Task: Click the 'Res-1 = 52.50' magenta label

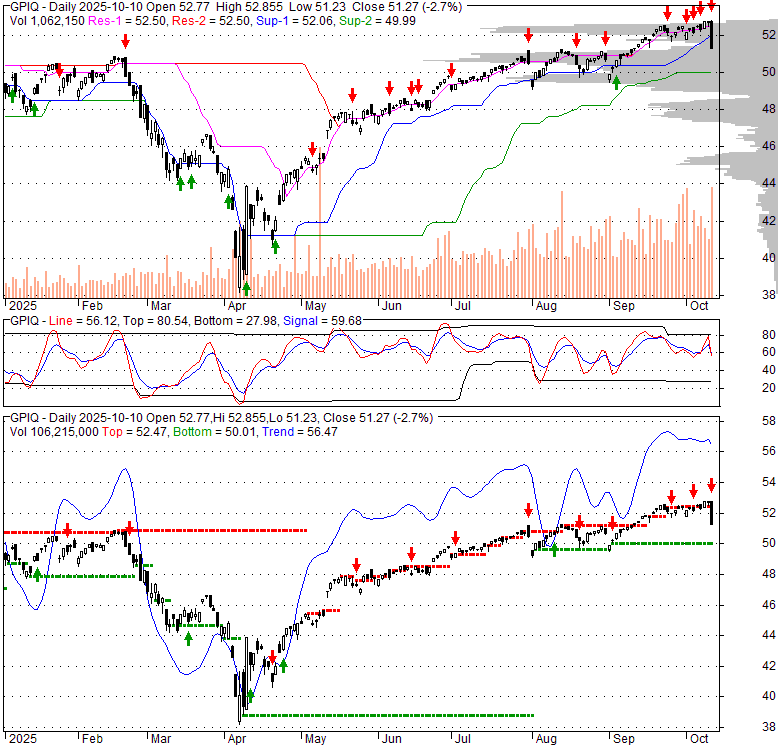Action: 128,21
